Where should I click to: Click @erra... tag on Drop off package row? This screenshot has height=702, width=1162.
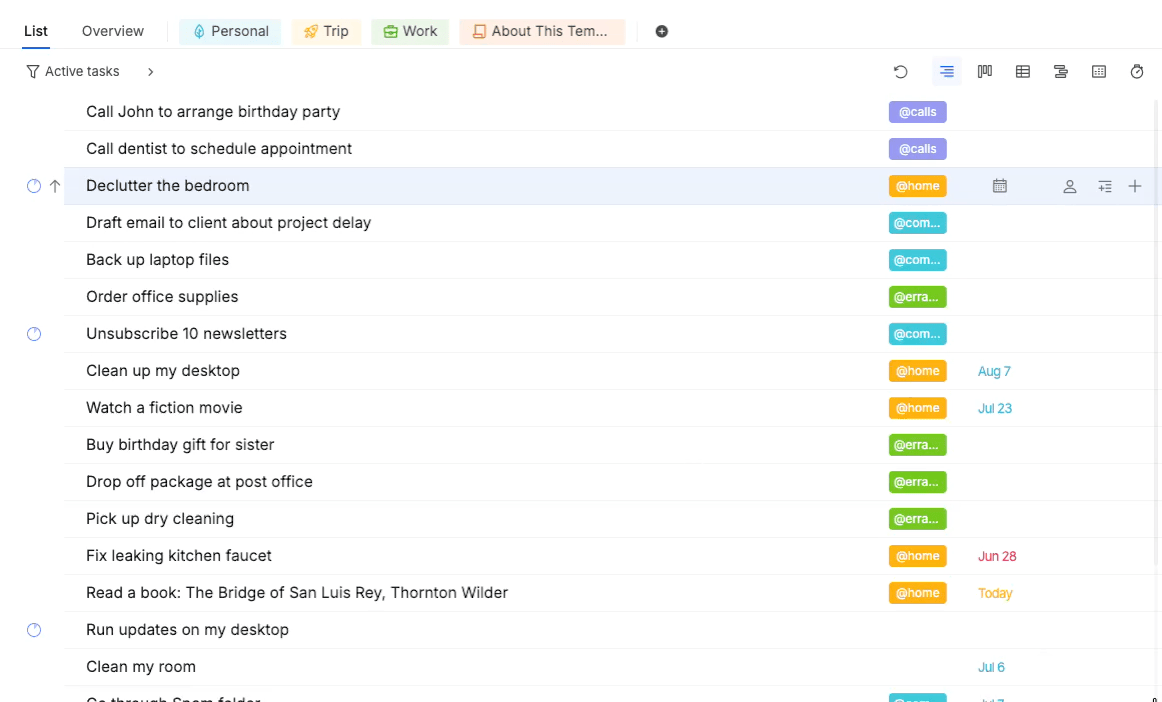click(x=917, y=483)
